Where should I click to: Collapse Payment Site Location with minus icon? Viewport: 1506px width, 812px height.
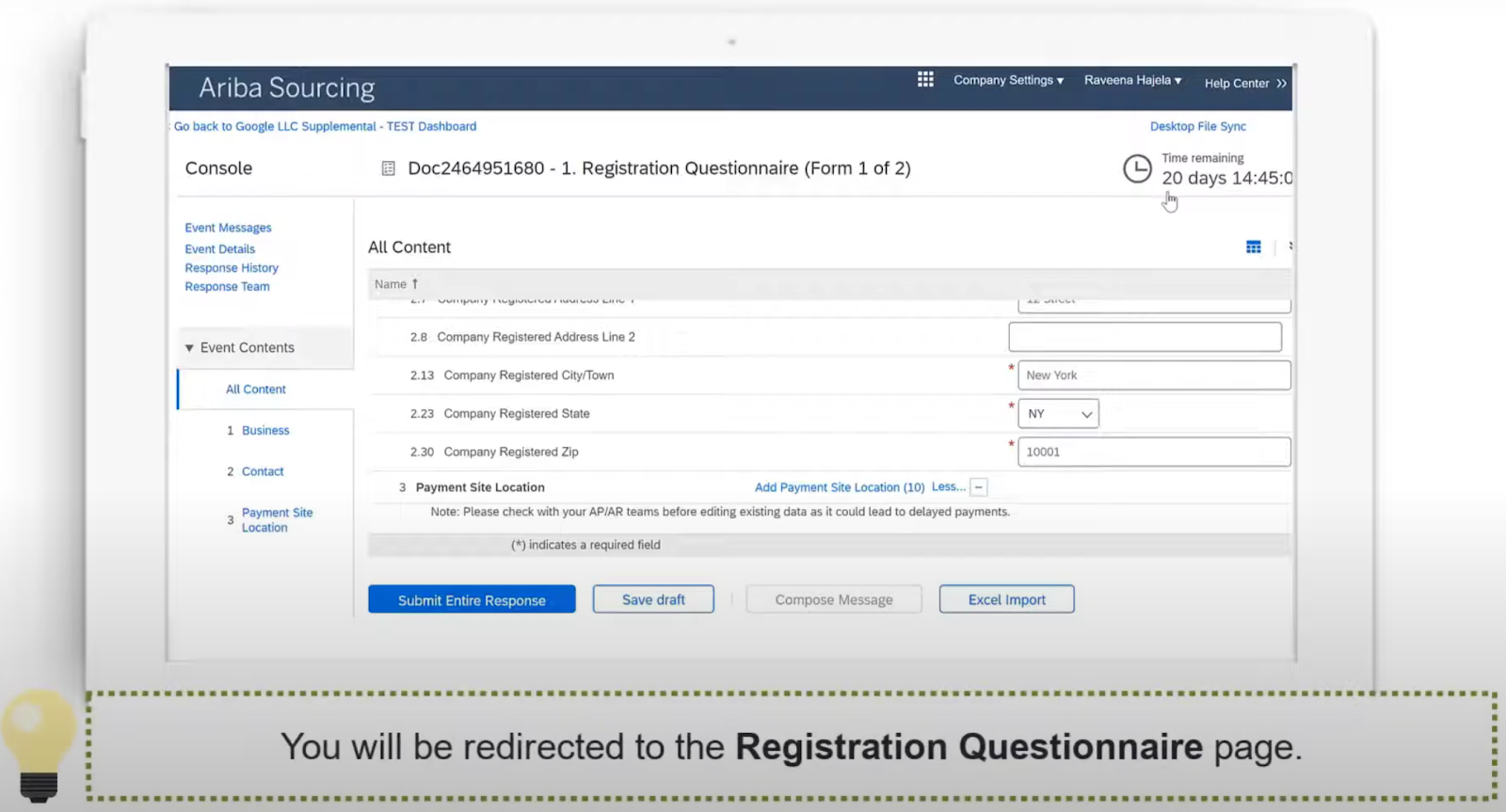(x=979, y=487)
